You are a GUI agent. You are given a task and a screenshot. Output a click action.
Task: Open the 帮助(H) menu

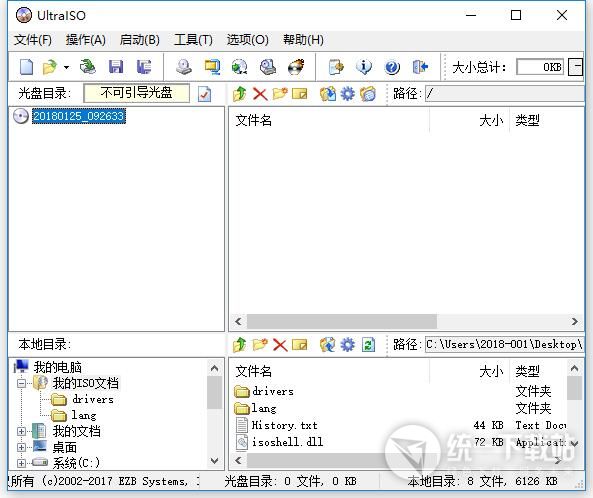(303, 40)
